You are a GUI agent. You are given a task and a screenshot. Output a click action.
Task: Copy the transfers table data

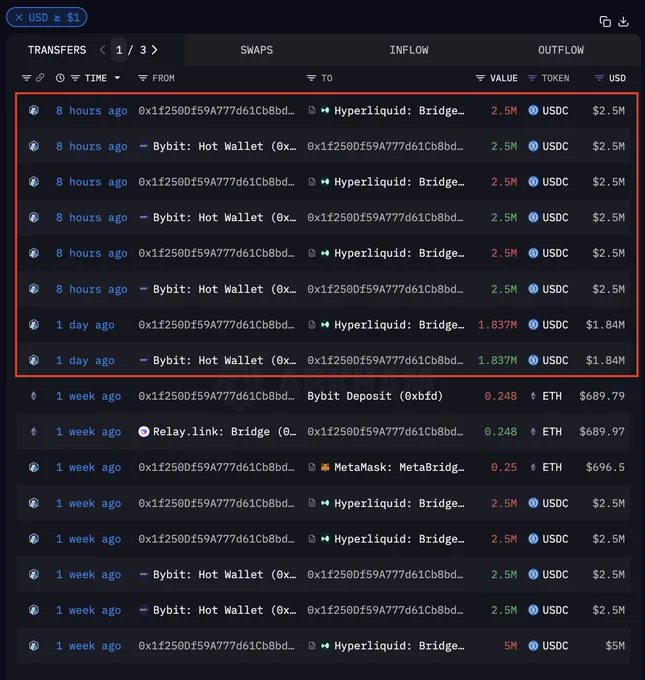tap(605, 21)
